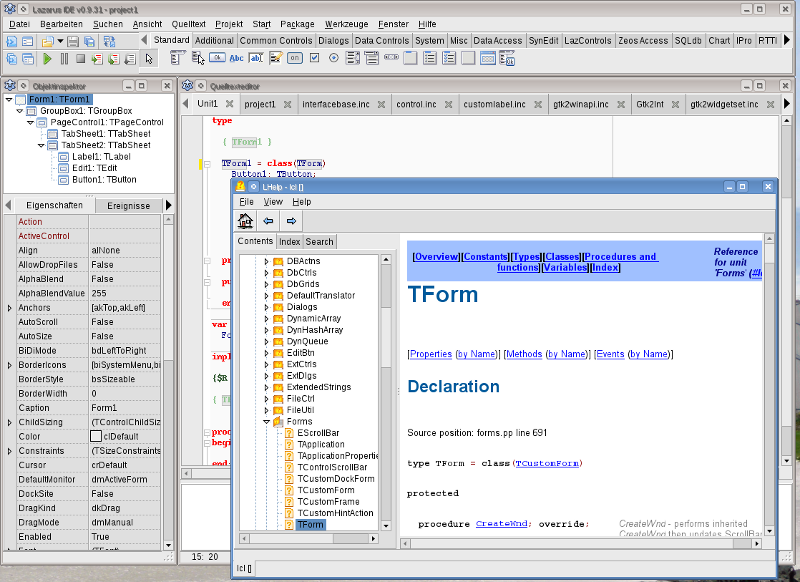Screen dimensions: 800x582
Task: Go forward with LHelp right arrow
Action: 291,221
